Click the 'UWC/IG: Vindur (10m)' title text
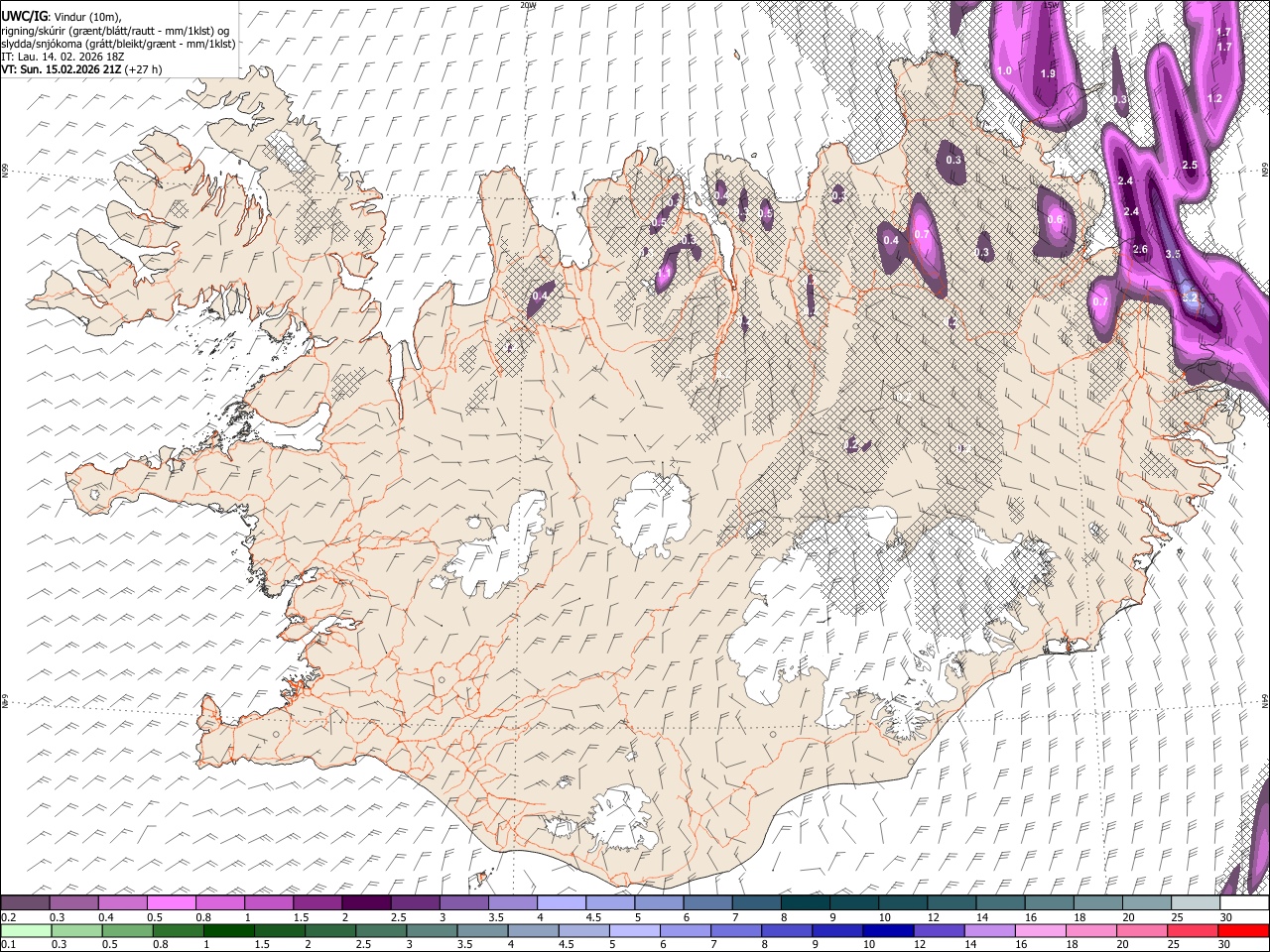The image size is (1270, 952). 62,17
